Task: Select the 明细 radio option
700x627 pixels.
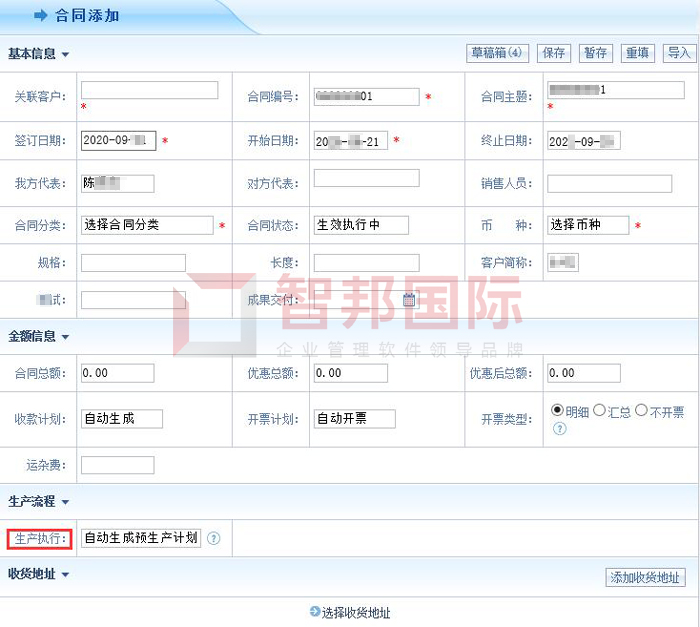Action: pyautogui.click(x=558, y=410)
